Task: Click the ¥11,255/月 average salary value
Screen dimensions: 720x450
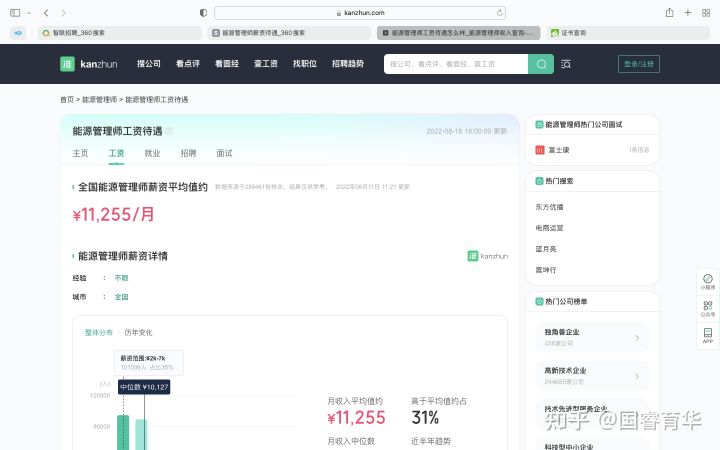Action: pyautogui.click(x=113, y=214)
